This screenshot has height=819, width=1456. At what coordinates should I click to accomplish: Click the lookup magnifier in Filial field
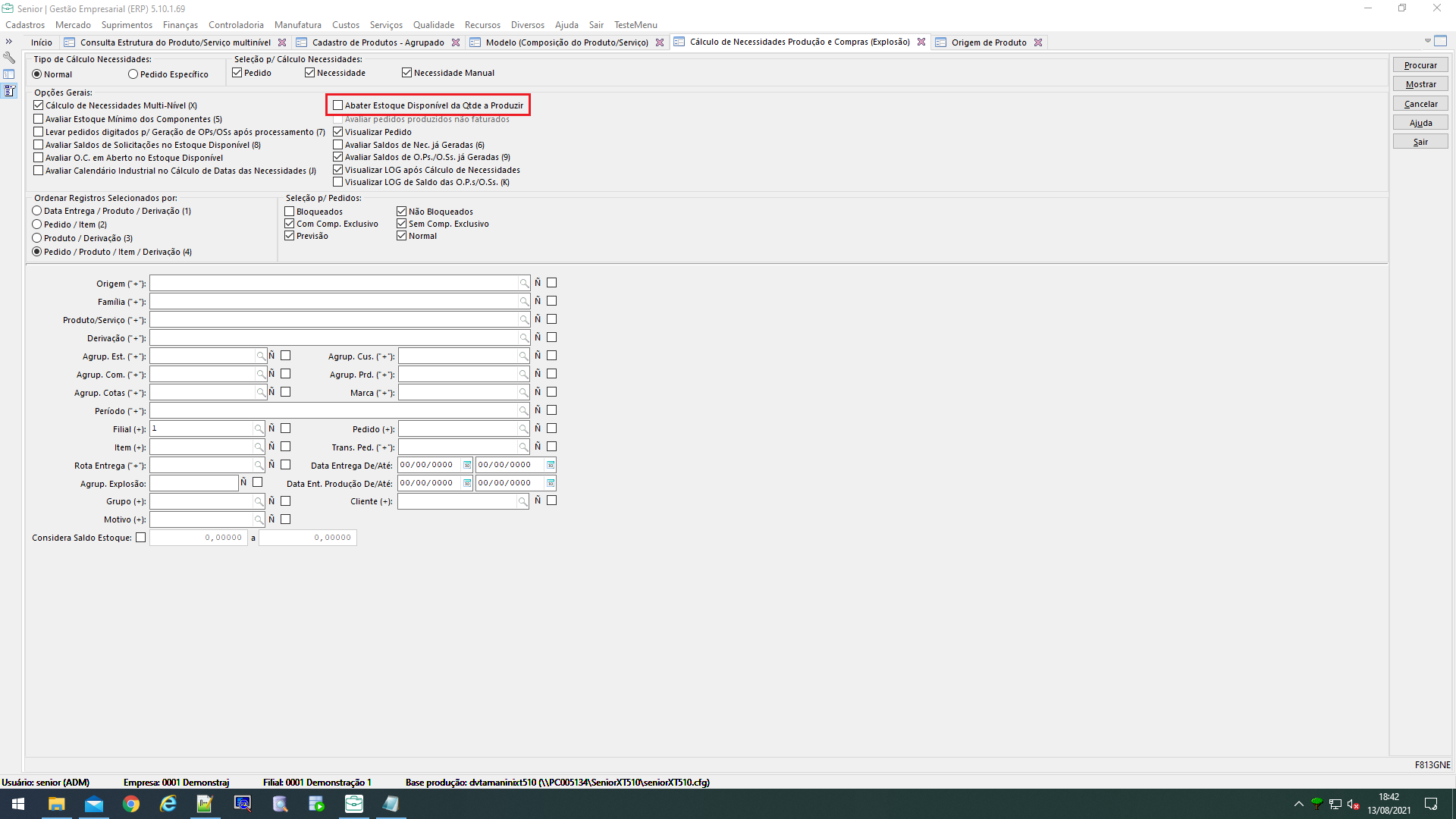[x=259, y=429]
